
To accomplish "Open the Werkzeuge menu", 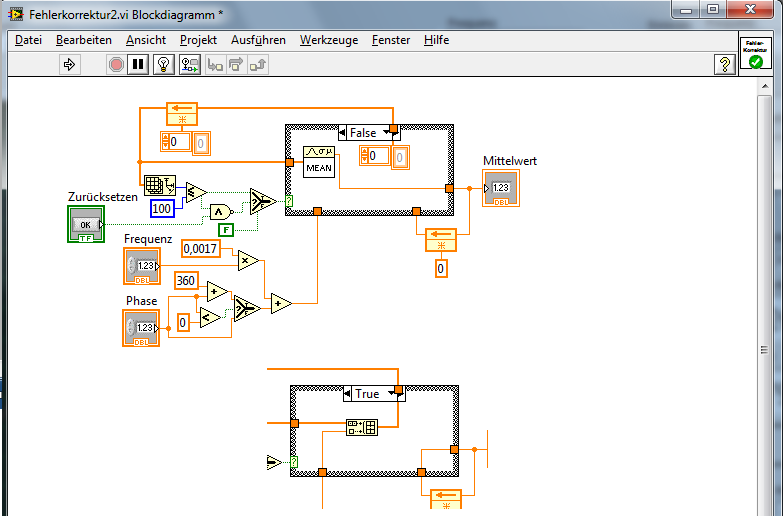I will [328, 40].
